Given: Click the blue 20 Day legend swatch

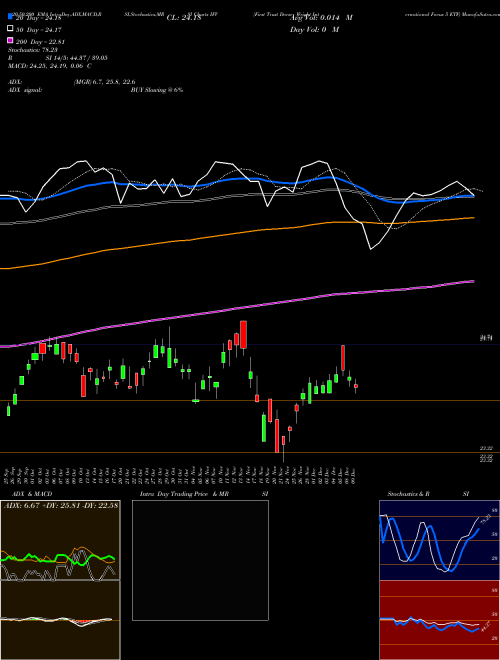Looking at the screenshot, I should [10, 16].
